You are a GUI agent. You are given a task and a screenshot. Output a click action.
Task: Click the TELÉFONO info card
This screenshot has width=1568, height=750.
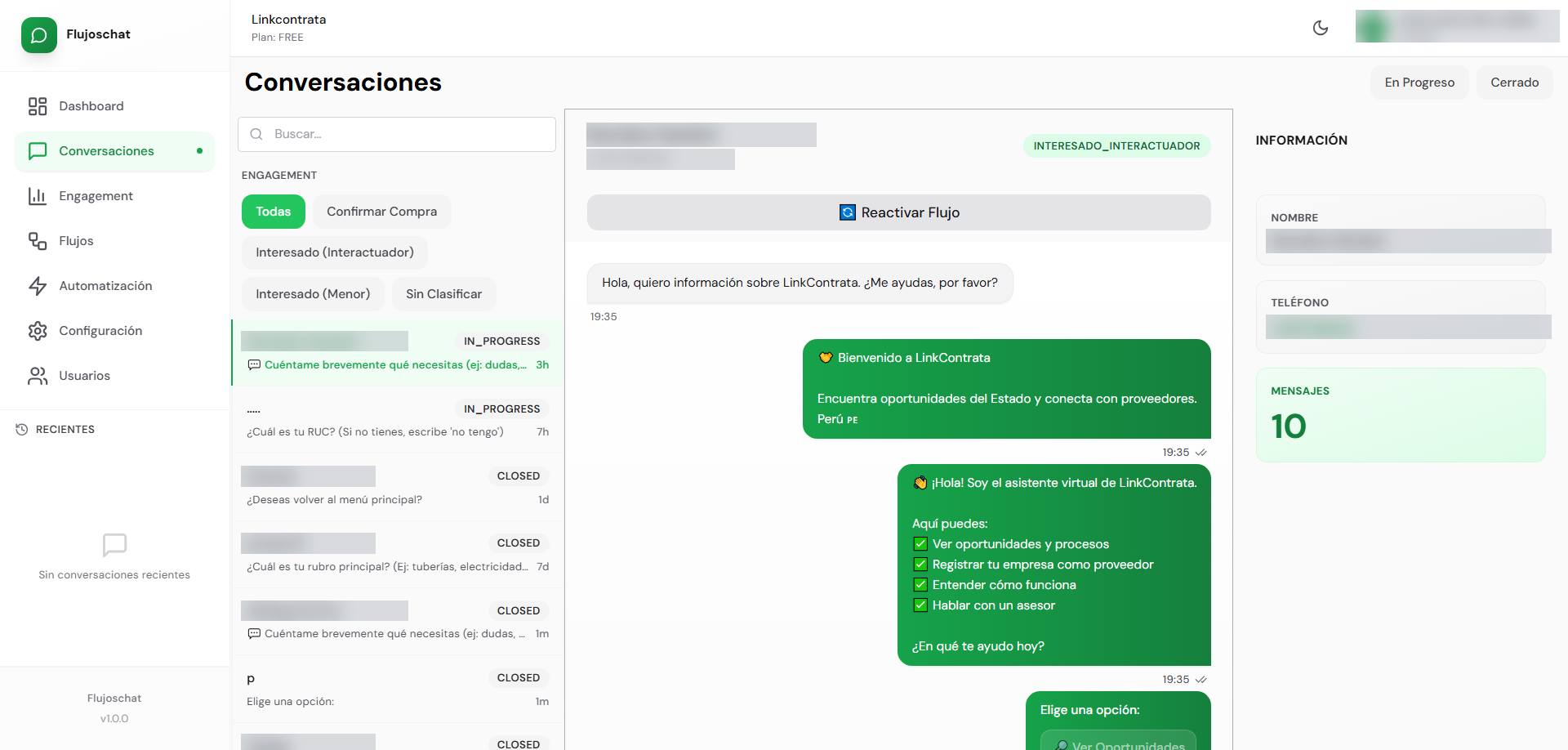(1401, 317)
